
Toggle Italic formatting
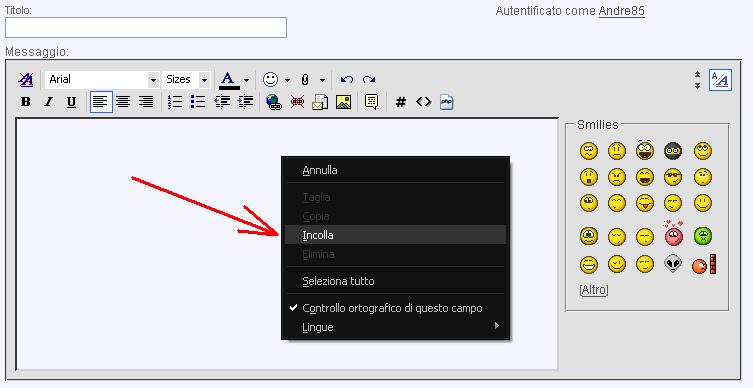pyautogui.click(x=49, y=102)
